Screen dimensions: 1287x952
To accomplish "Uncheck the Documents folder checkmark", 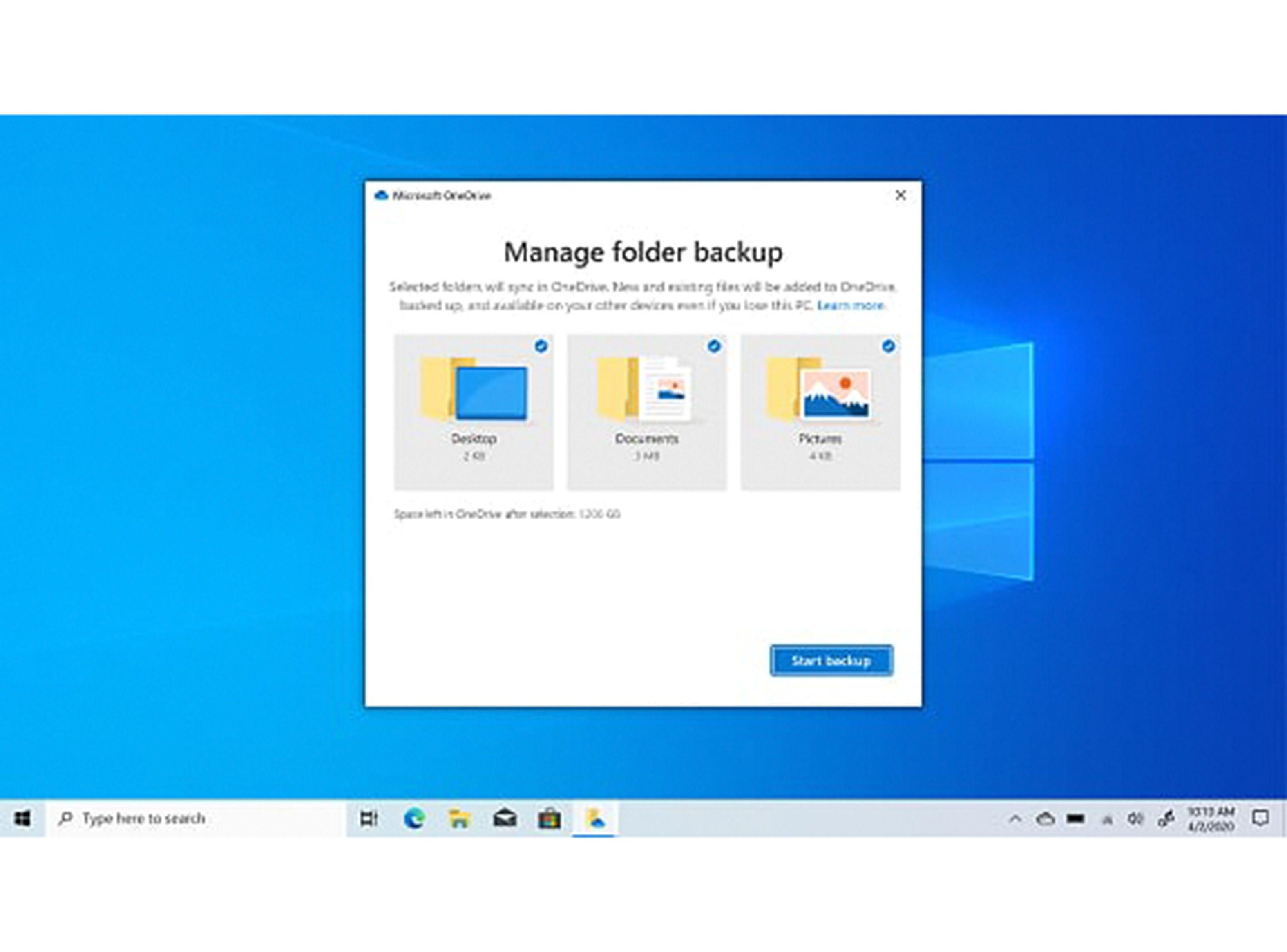I will pos(714,346).
